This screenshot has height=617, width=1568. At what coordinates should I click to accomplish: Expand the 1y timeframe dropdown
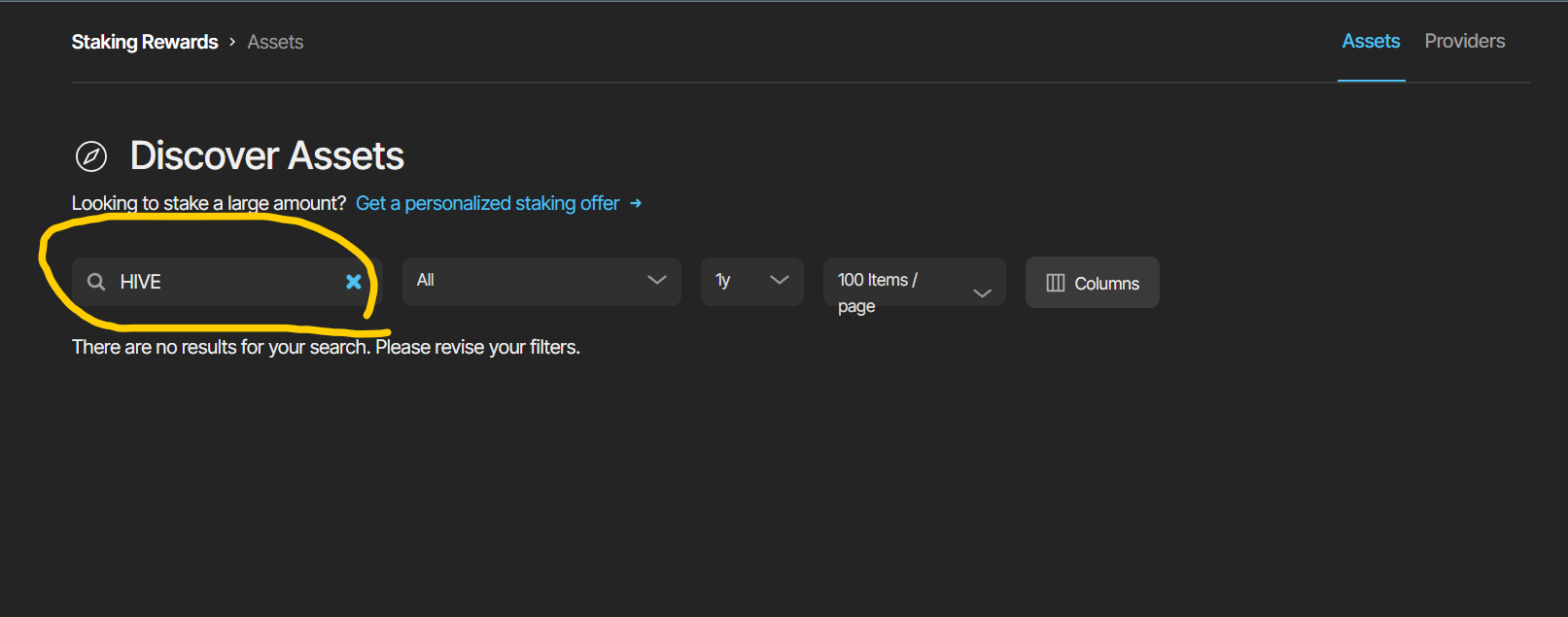click(x=752, y=281)
